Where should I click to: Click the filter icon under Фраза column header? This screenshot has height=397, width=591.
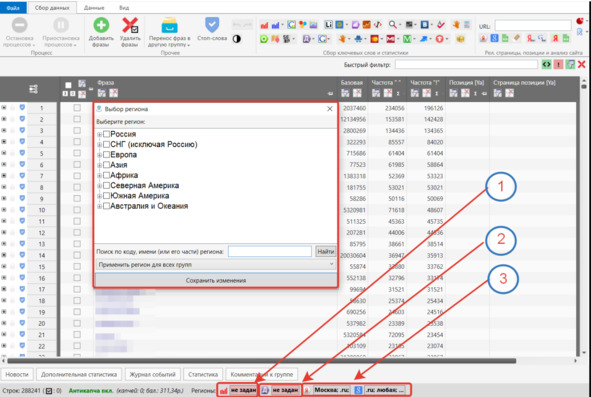click(x=101, y=93)
